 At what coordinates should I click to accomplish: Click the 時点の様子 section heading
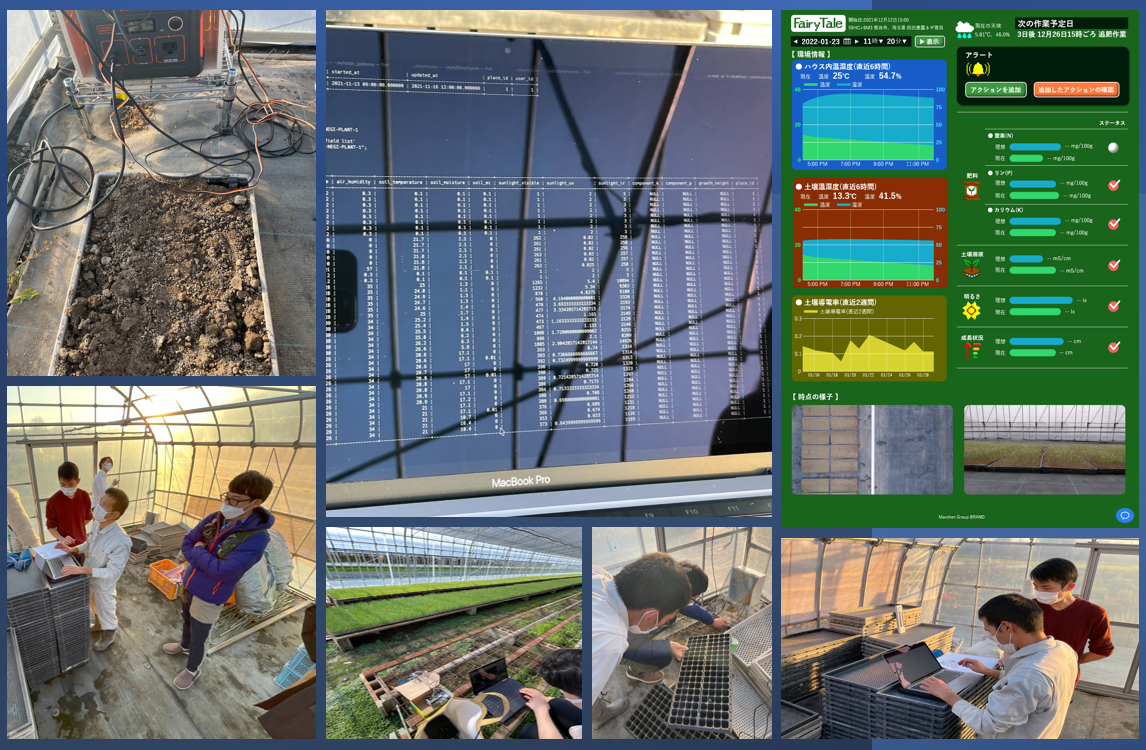816,397
